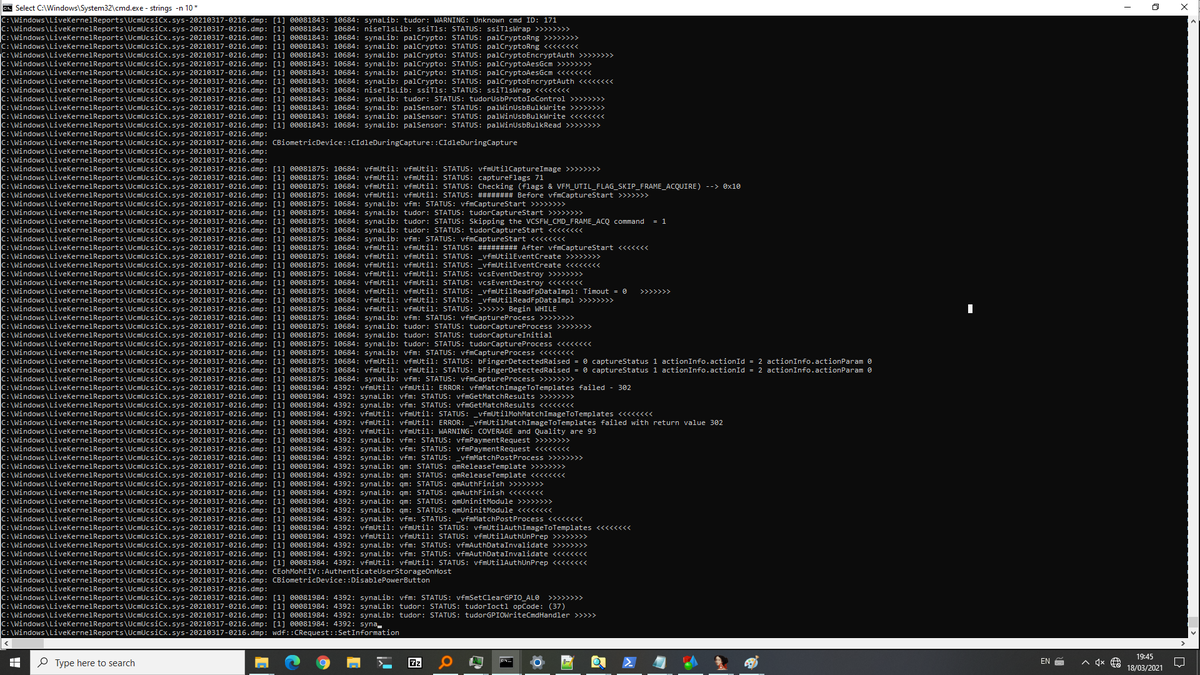The image size is (1200, 675).
Task: Open the cmd.exe title bar system menu icon
Action: click(7, 7)
